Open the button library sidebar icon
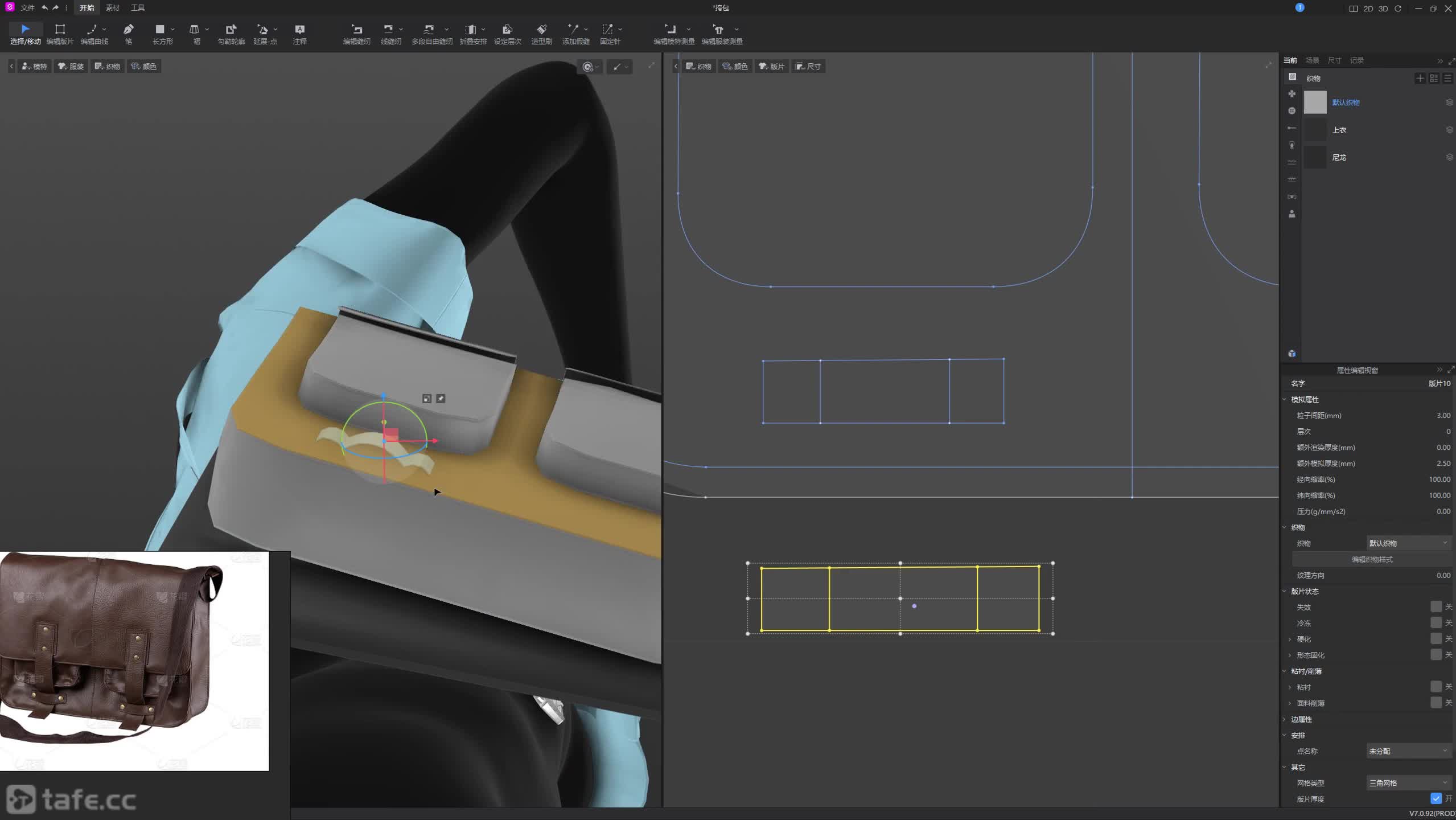The image size is (1456, 820). click(x=1292, y=110)
